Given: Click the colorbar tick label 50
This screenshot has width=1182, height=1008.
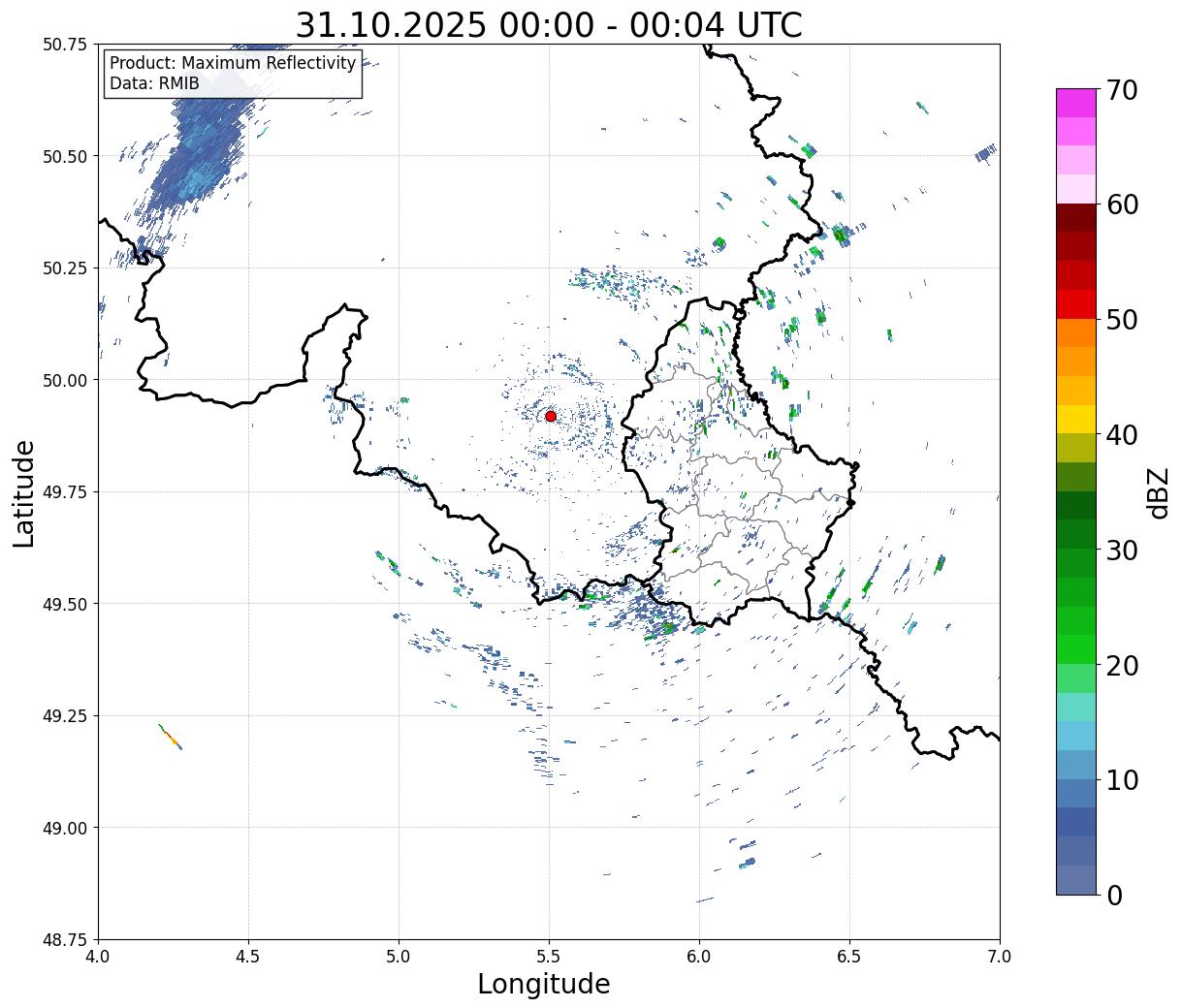Looking at the screenshot, I should [x=1122, y=320].
